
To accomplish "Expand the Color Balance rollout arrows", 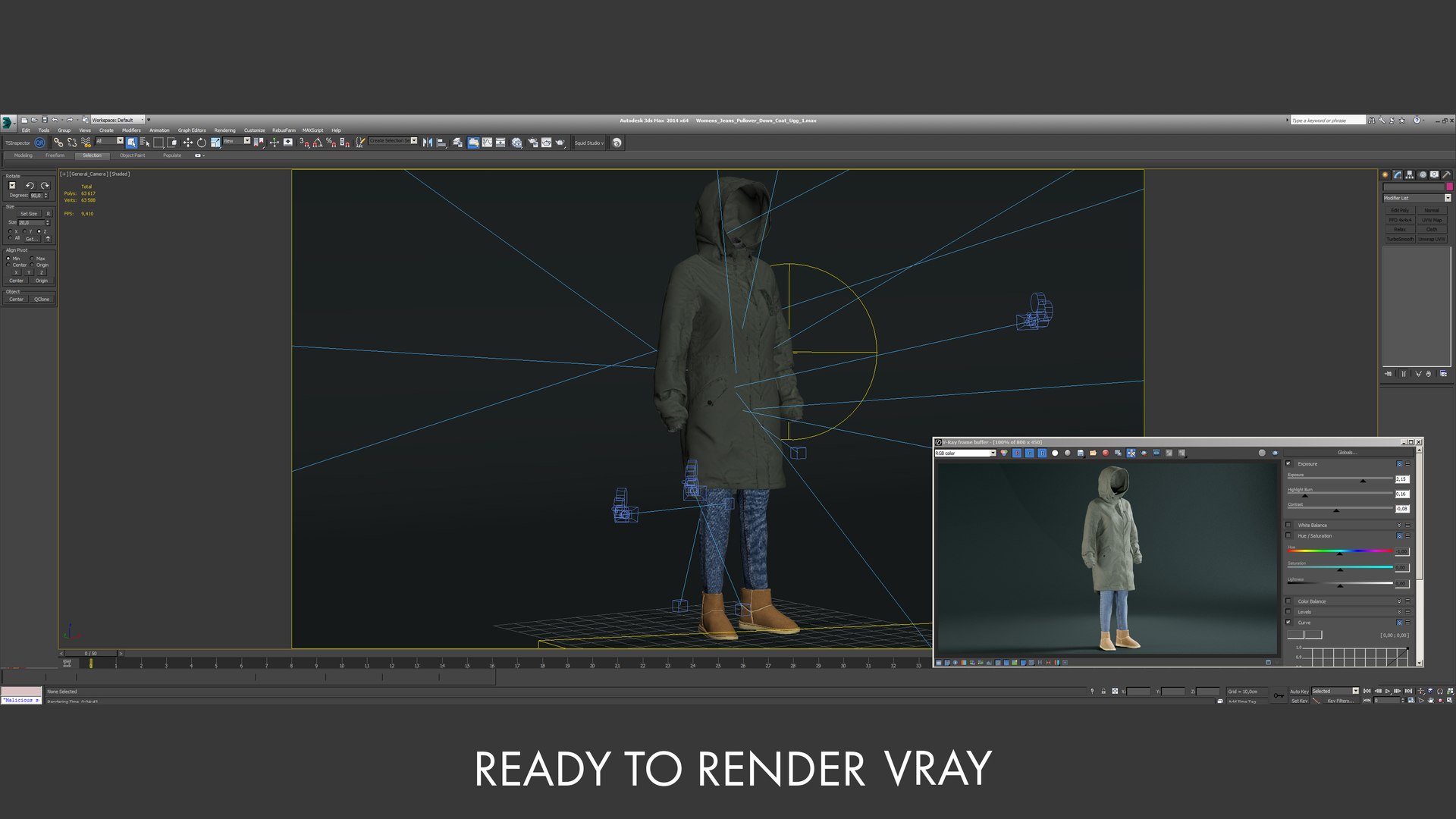I will (x=1399, y=601).
